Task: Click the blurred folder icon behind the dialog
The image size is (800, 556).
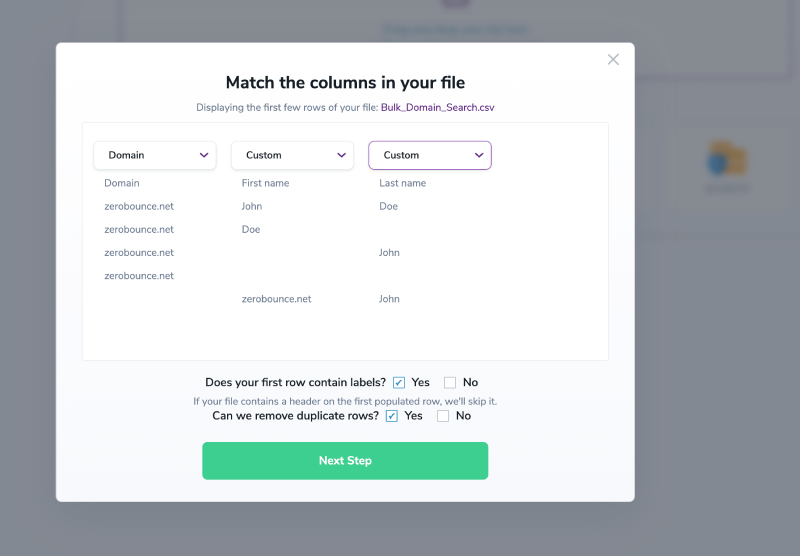Action: point(726,160)
